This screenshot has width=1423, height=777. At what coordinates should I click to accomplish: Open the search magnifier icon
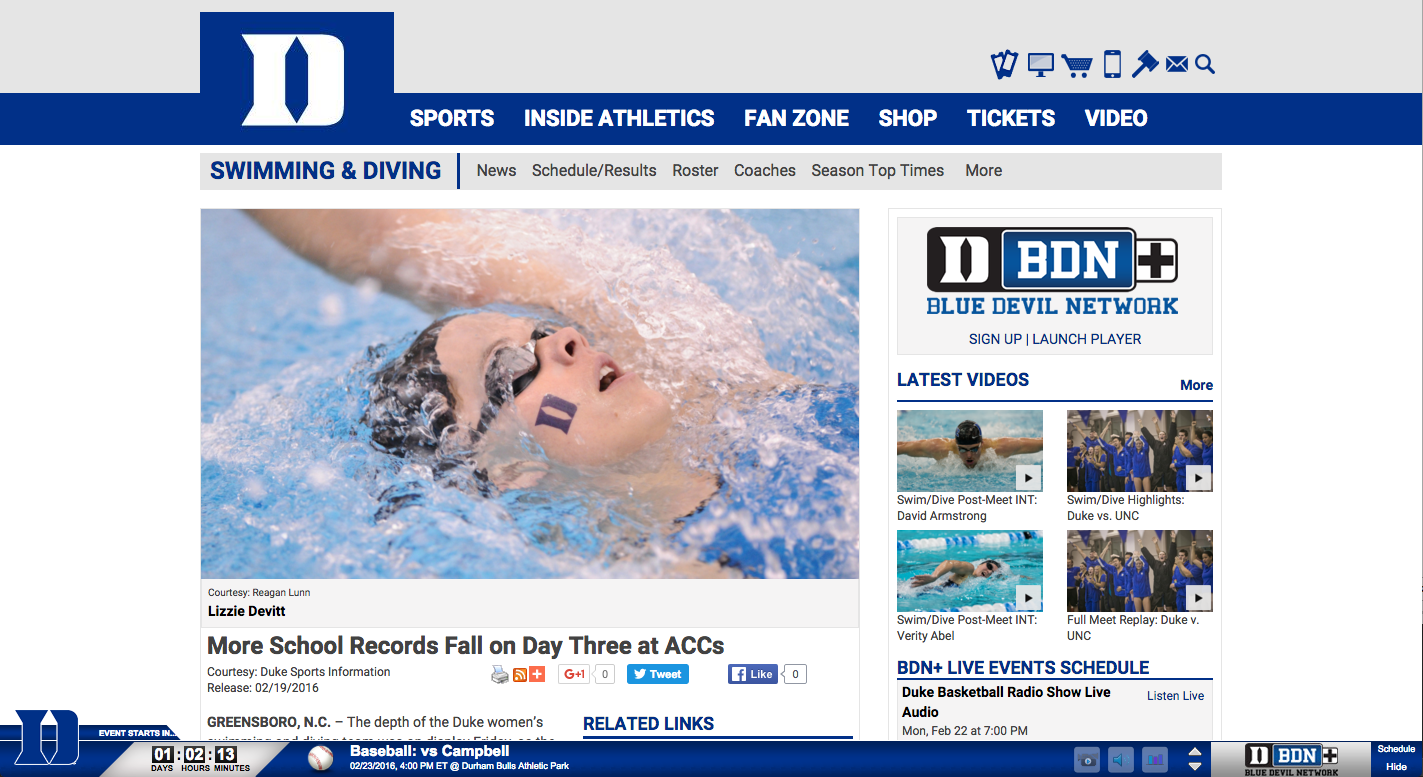point(1205,65)
